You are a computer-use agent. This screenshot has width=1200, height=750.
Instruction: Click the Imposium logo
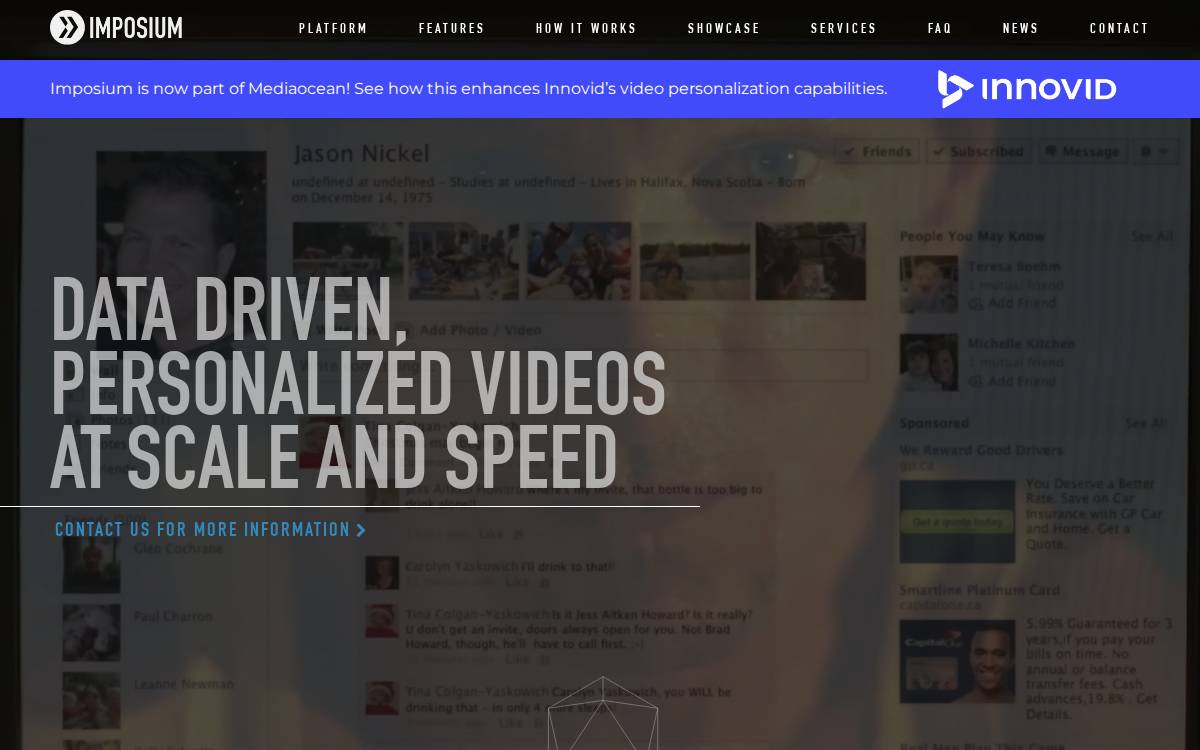[116, 28]
